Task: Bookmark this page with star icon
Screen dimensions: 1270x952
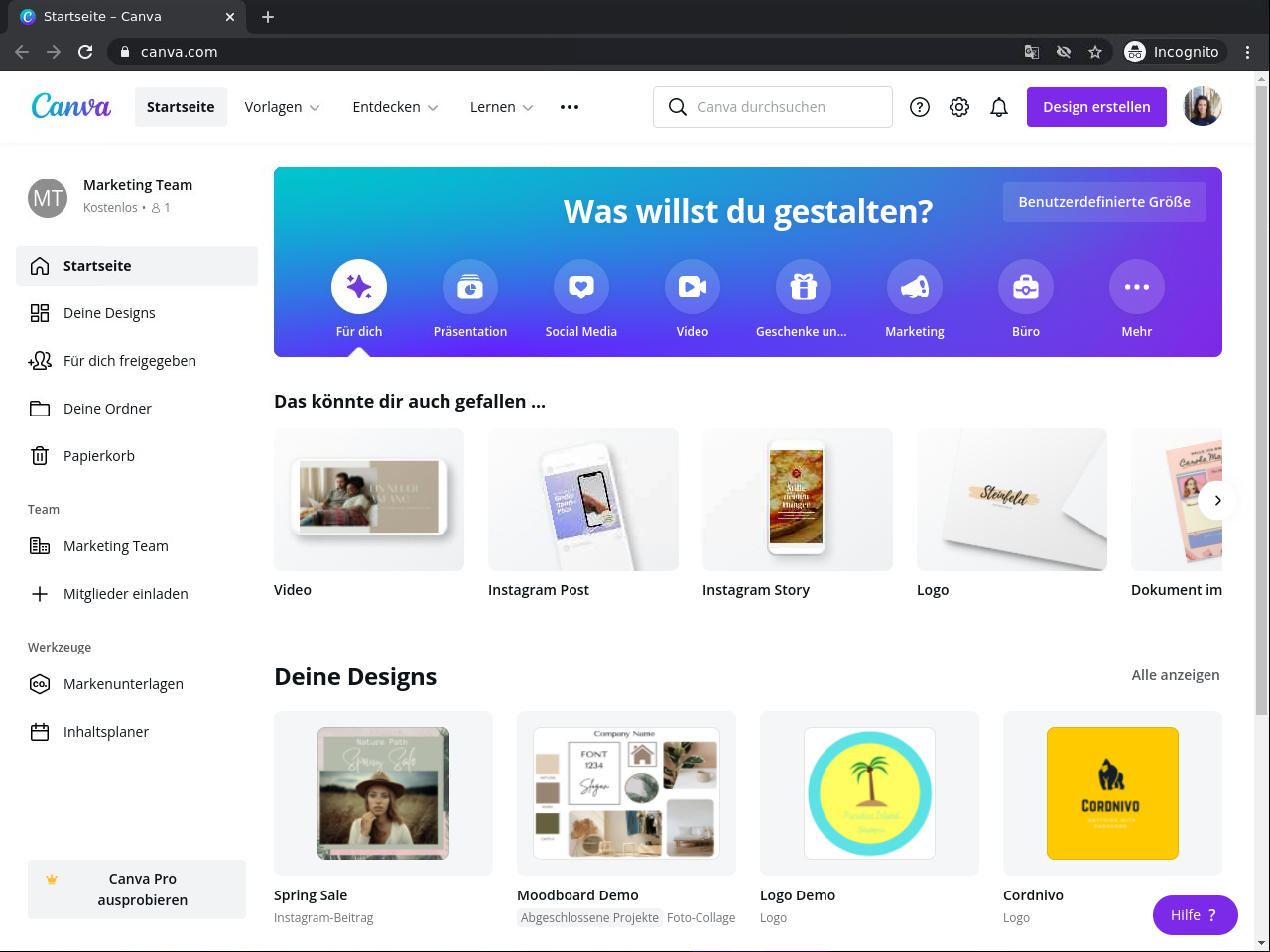Action: click(x=1095, y=52)
